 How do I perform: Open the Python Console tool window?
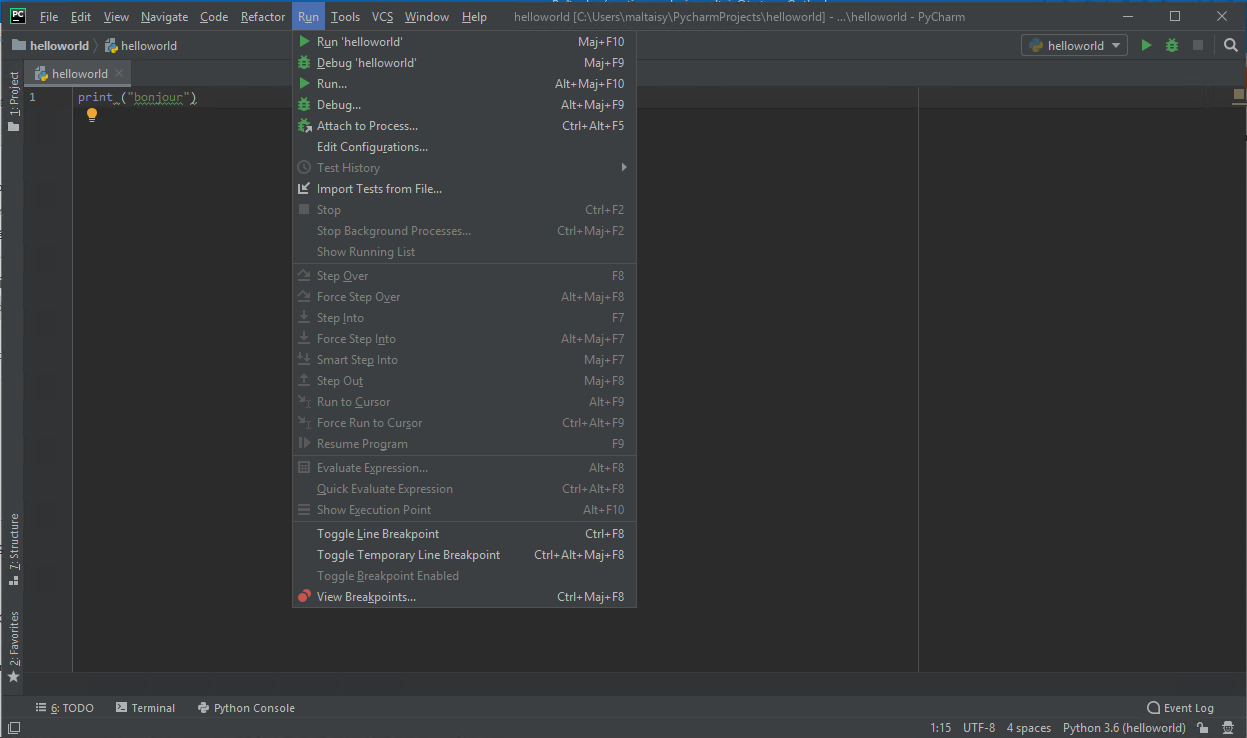point(246,708)
